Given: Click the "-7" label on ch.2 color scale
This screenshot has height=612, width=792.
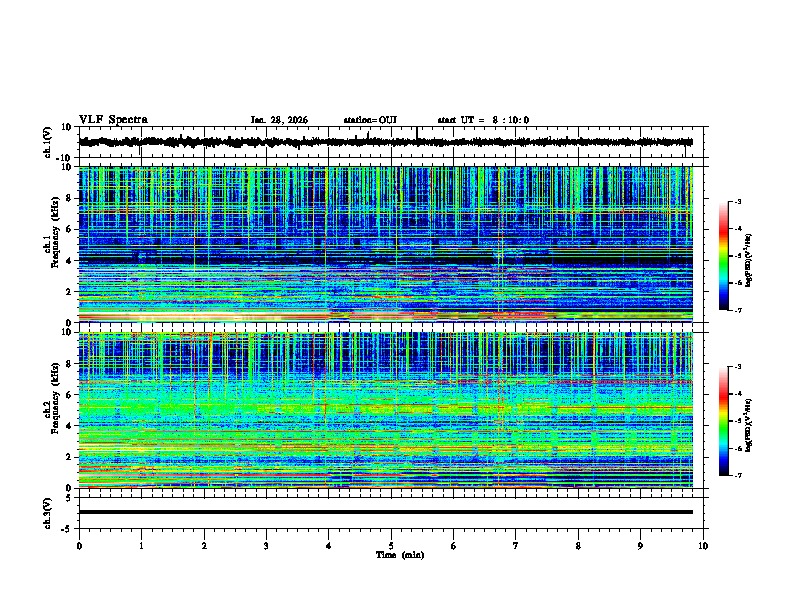Looking at the screenshot, I should point(737,475).
